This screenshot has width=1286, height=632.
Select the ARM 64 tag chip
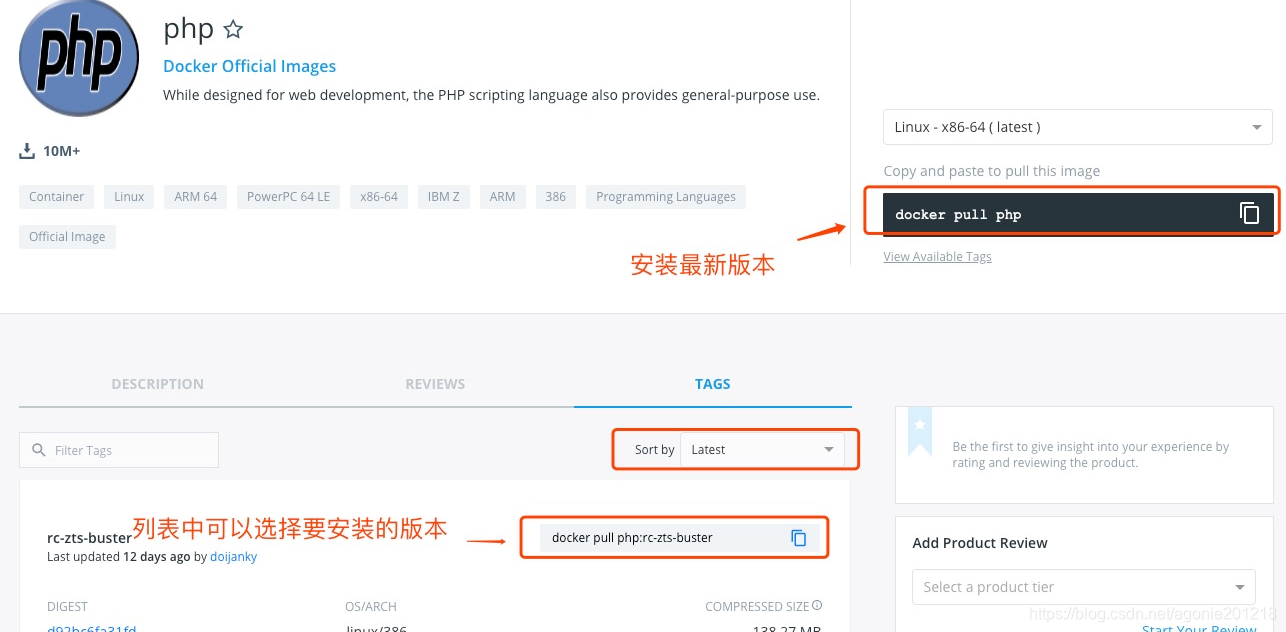(x=195, y=197)
